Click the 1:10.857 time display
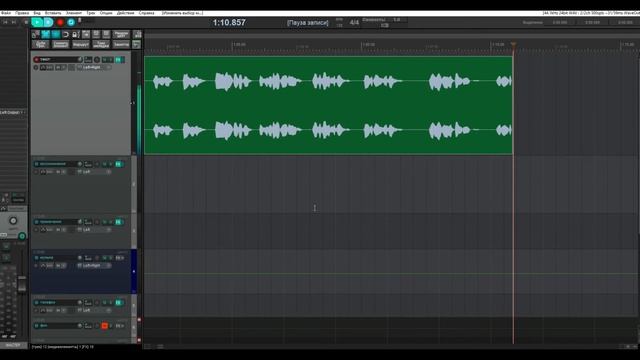Viewport: 640px width, 360px height. [229, 22]
